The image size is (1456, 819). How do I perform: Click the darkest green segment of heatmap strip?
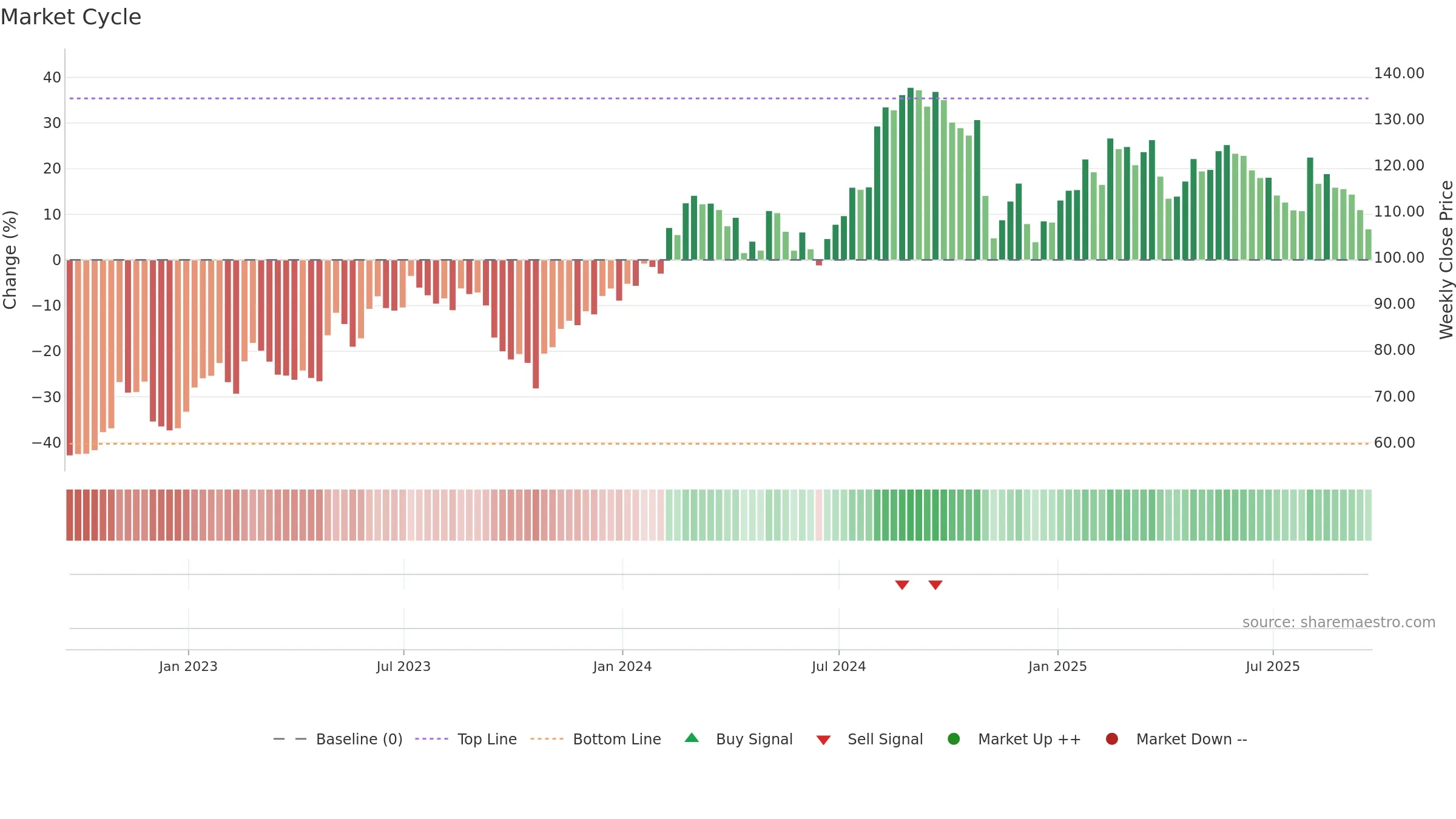tap(911, 515)
